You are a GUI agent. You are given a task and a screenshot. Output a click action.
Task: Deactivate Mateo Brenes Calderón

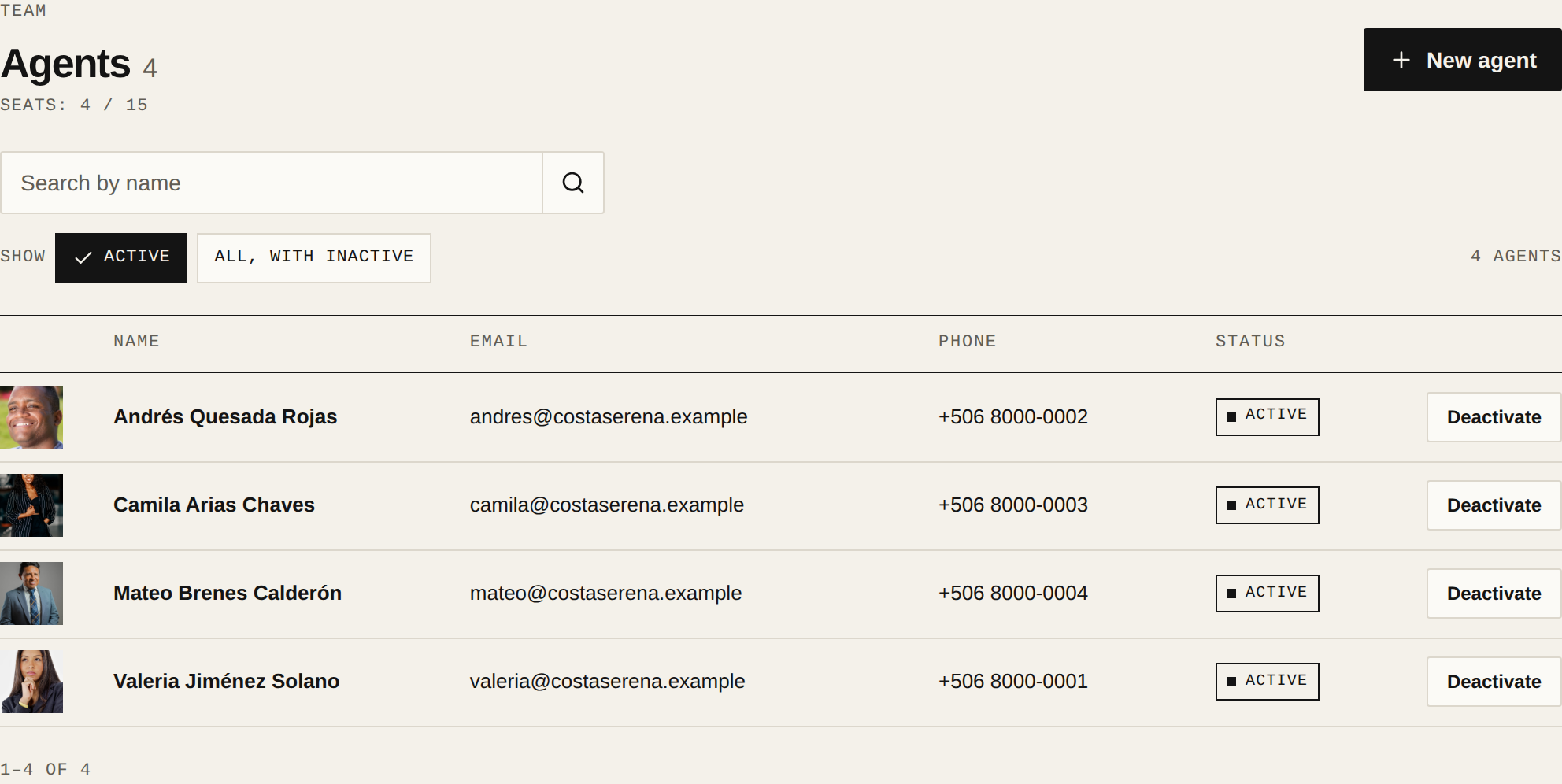click(1494, 594)
